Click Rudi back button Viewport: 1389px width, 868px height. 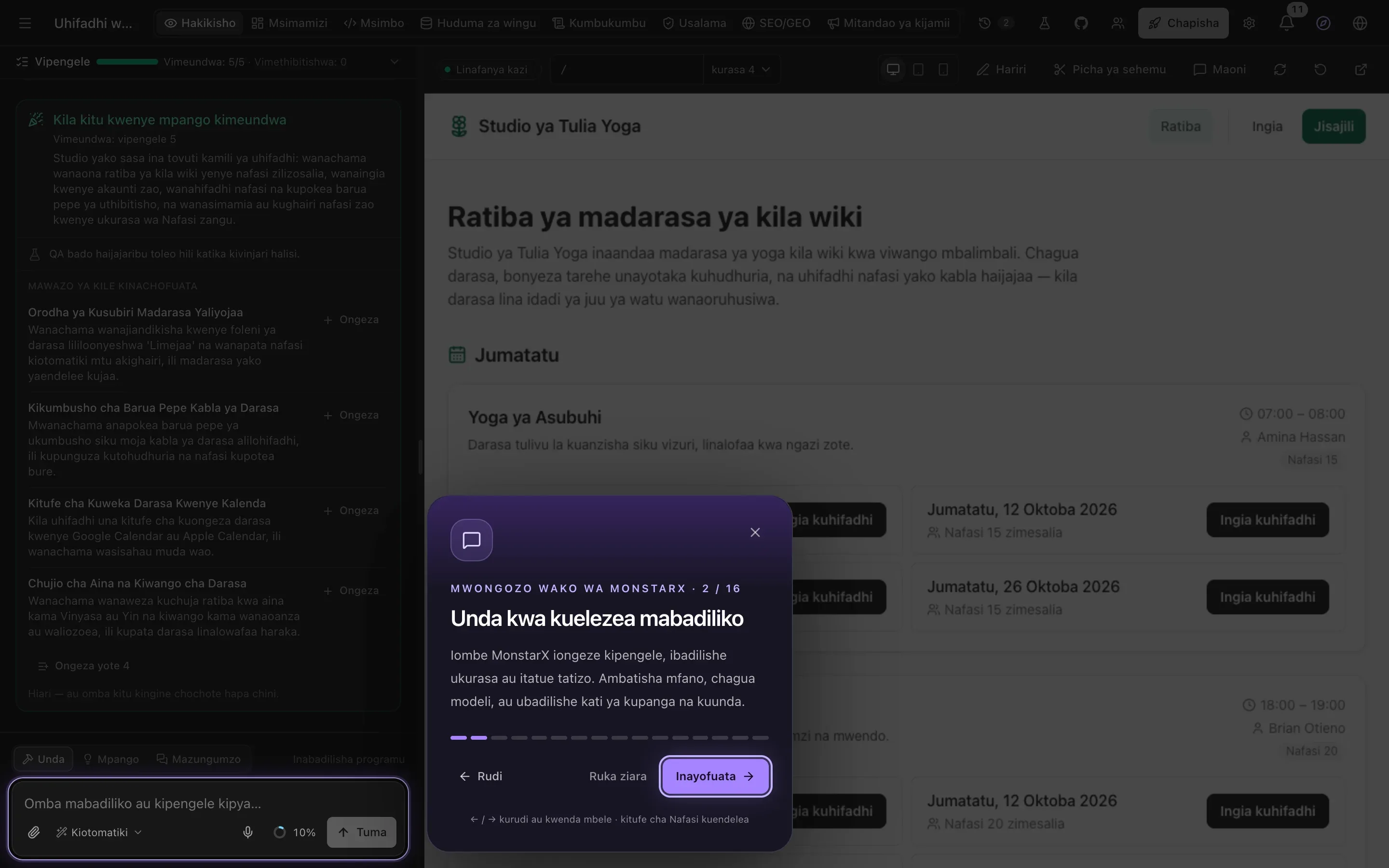(x=481, y=776)
